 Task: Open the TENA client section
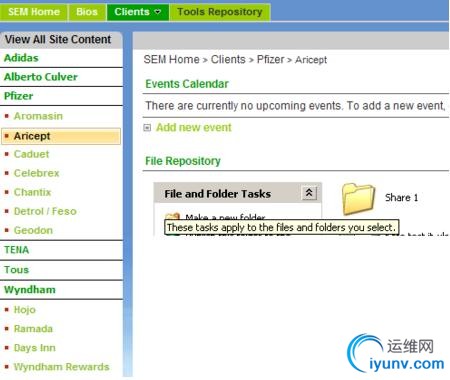[x=16, y=250]
